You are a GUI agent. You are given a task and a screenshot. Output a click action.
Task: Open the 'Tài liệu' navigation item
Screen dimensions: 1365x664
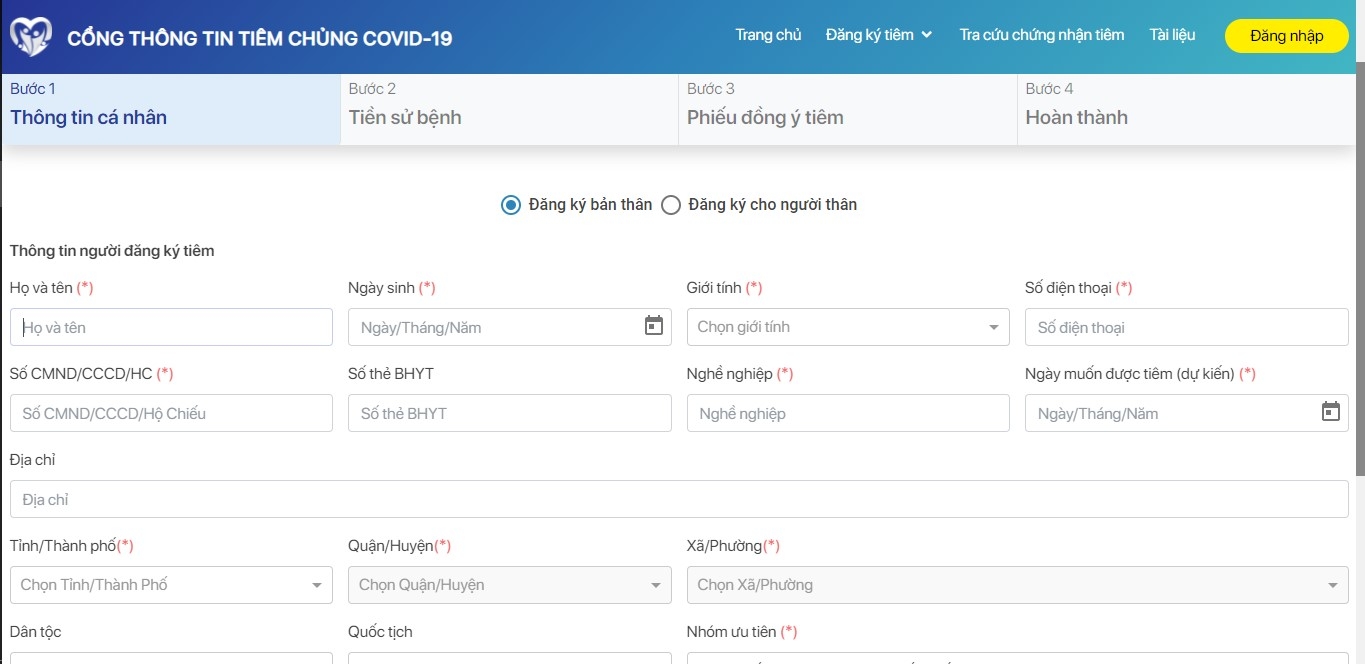tap(1171, 33)
